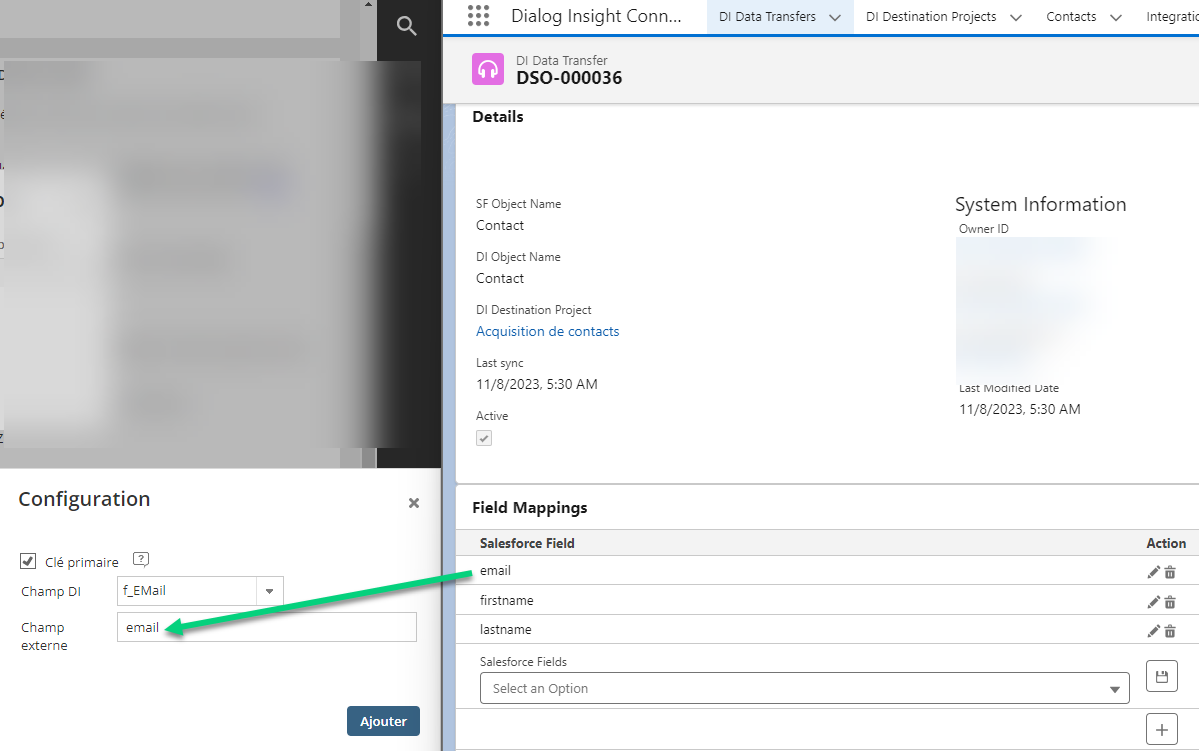The image size is (1199, 751).
Task: Click the firstname row in Field Mappings
Action: [x=827, y=600]
